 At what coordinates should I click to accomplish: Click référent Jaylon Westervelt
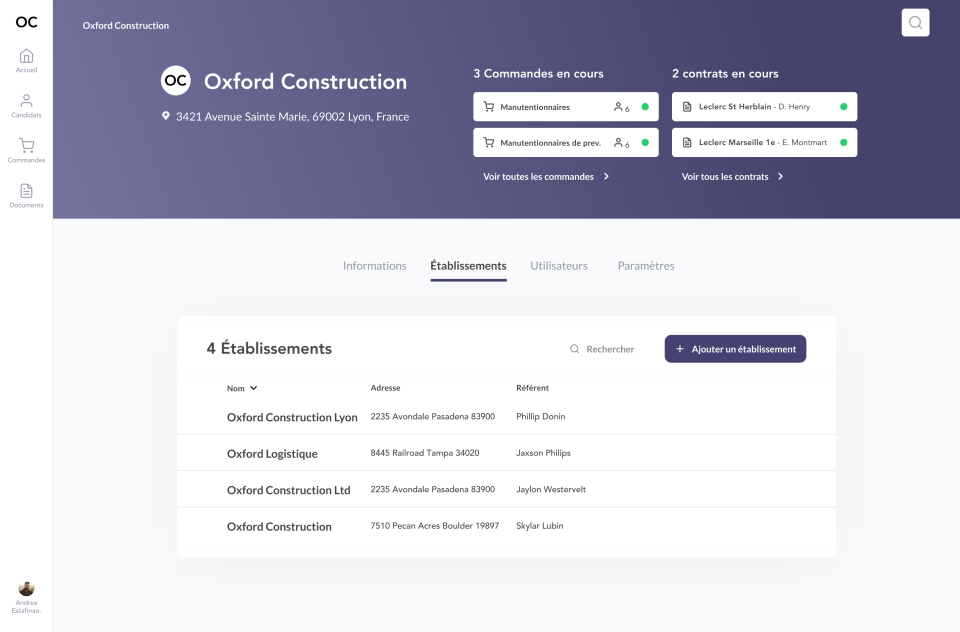(x=551, y=489)
